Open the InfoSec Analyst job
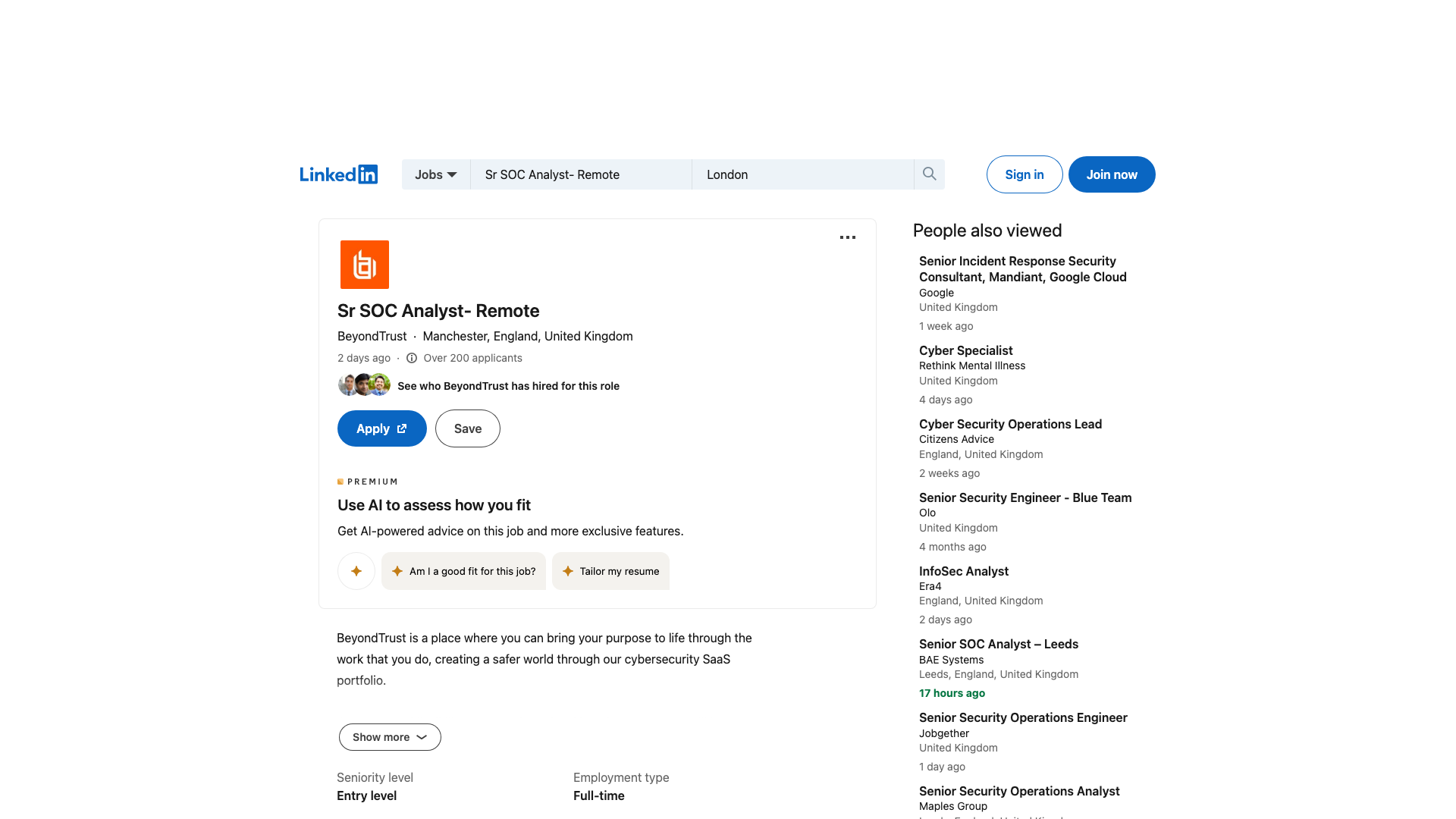The width and height of the screenshot is (1456, 819). coord(964,571)
